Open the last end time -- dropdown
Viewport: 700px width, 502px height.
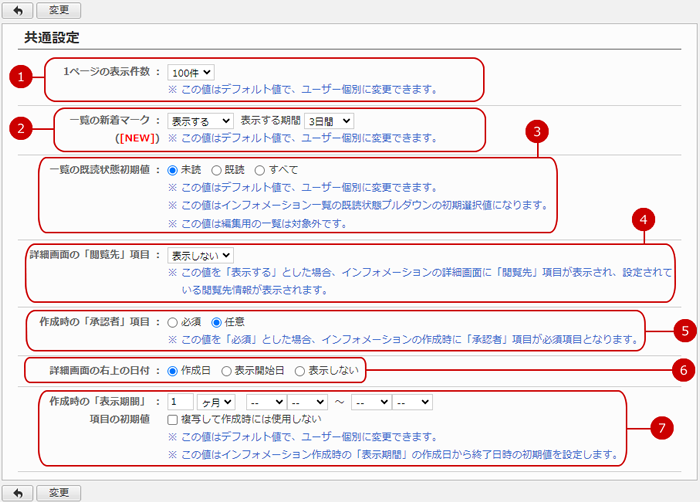412,402
